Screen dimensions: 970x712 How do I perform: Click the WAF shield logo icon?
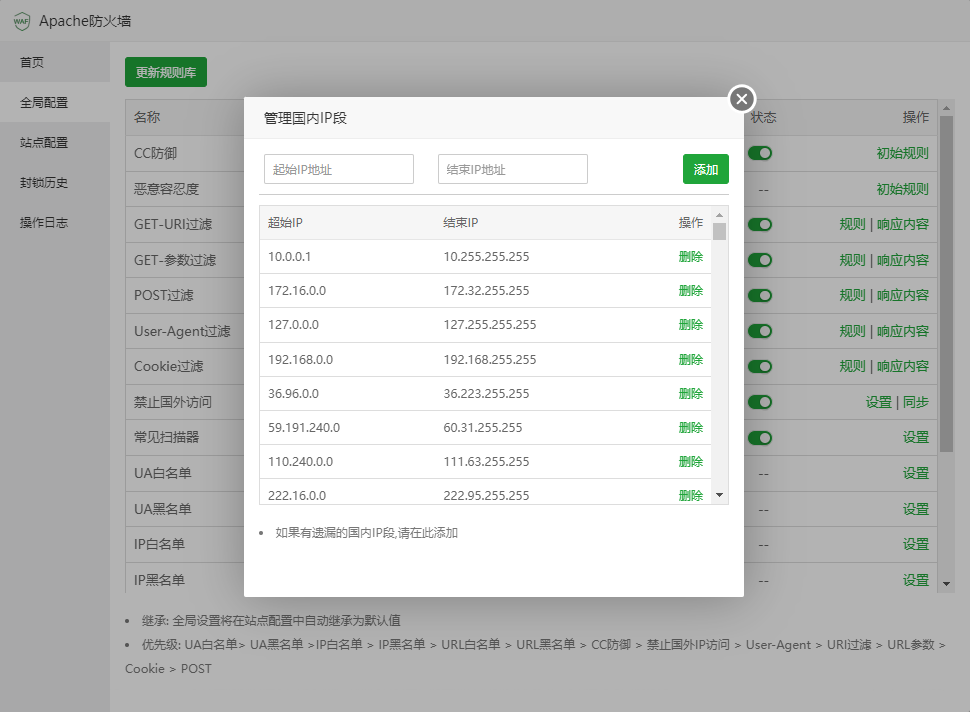coord(21,21)
